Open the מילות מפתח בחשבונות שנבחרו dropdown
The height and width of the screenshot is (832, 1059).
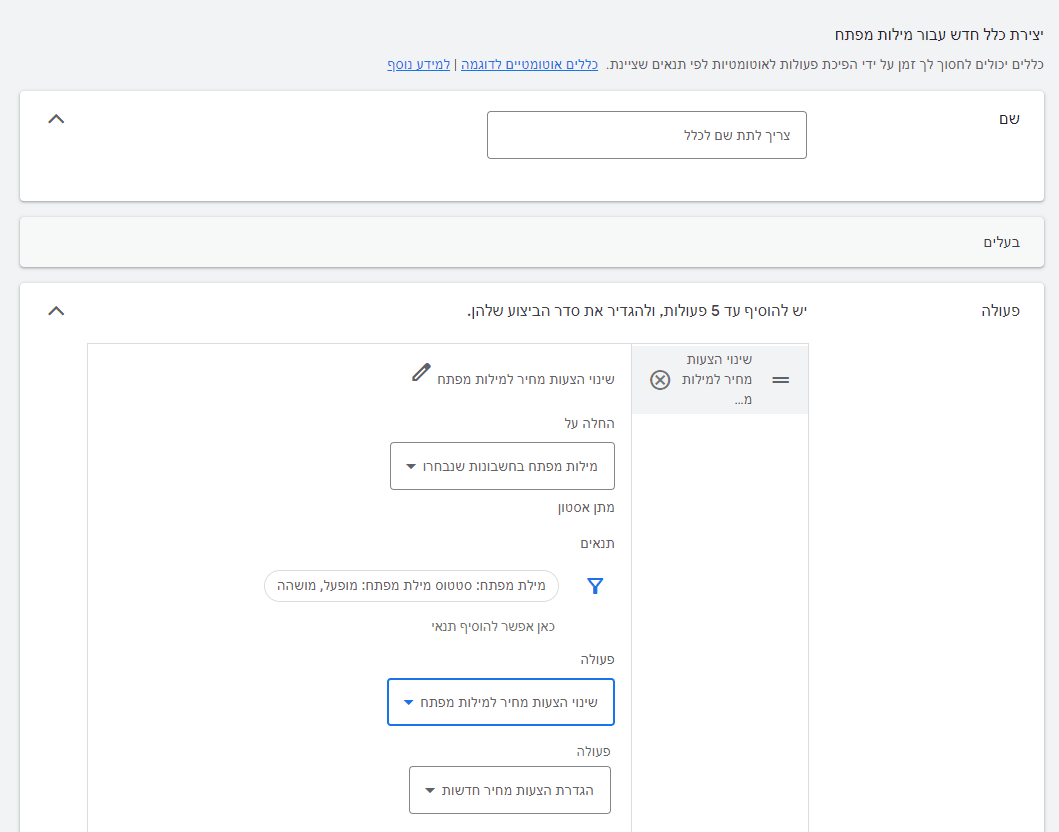502,466
